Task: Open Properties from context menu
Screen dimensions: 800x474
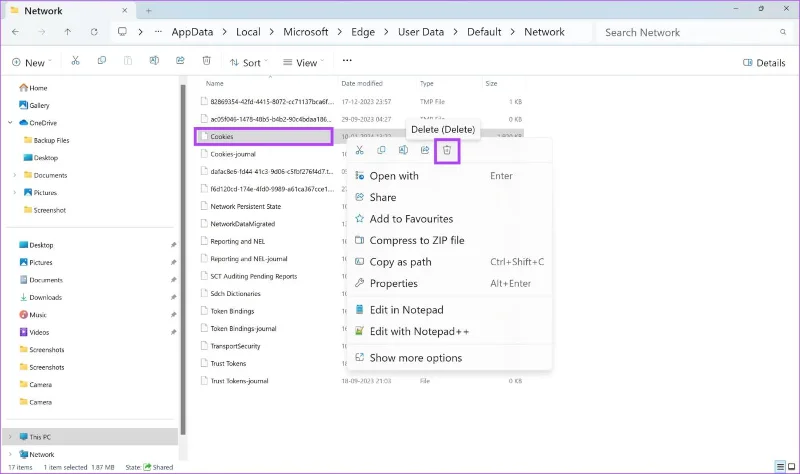Action: (x=449, y=283)
